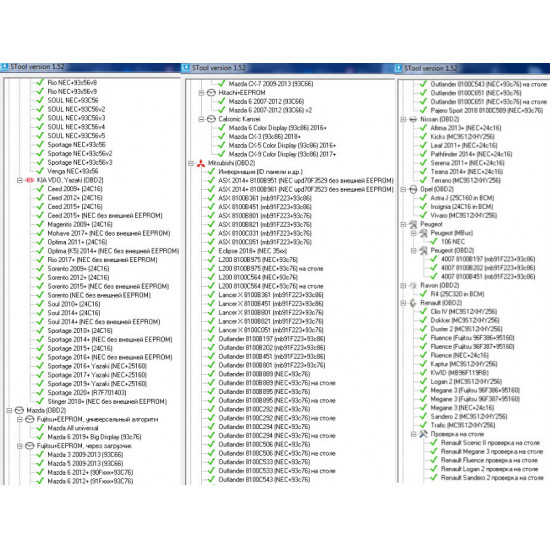
Task: Select Outlander 8100B197 entry
Action: (272, 339)
